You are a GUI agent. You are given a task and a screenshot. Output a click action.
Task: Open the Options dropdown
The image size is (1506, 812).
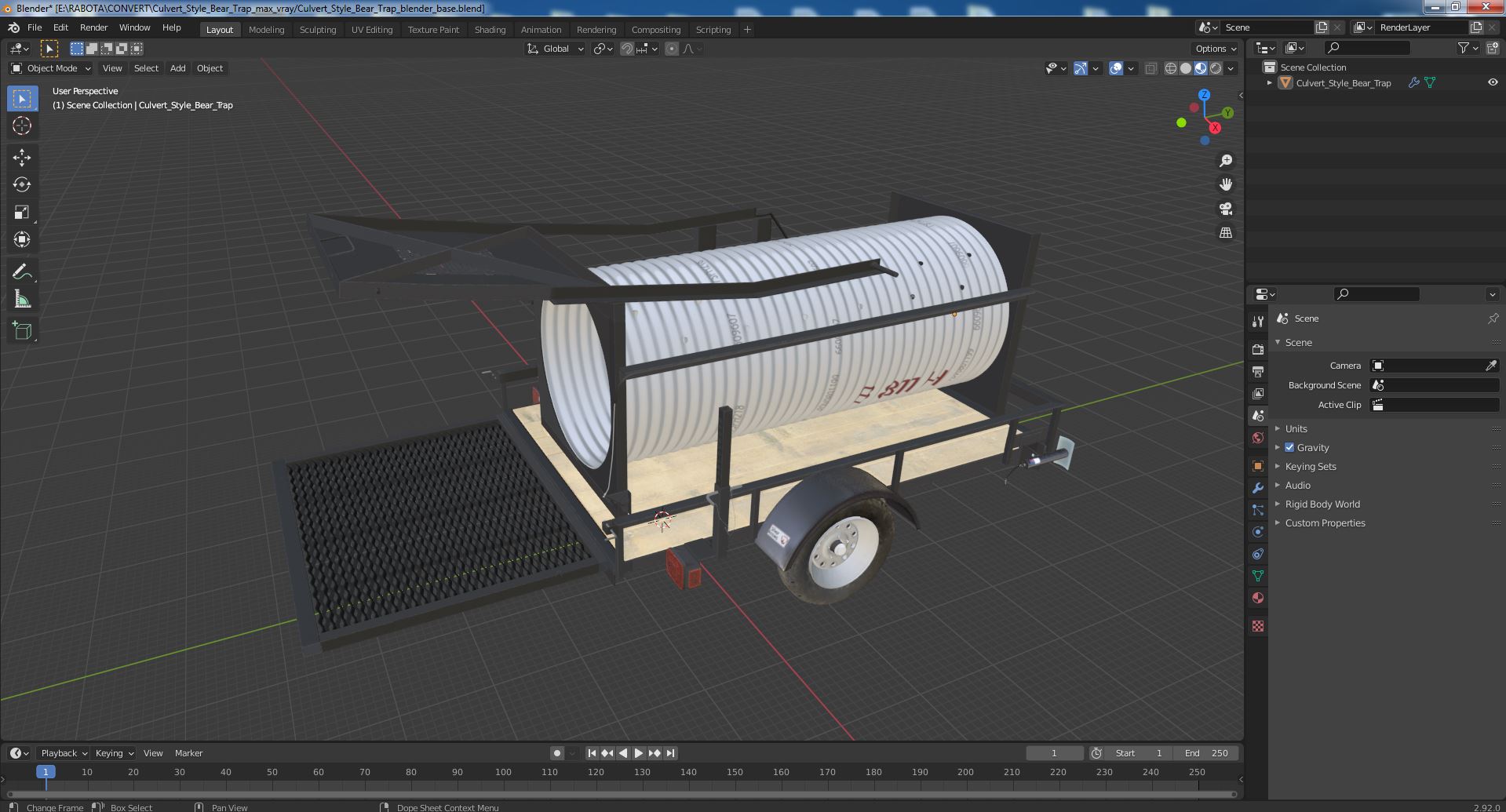pos(1216,49)
